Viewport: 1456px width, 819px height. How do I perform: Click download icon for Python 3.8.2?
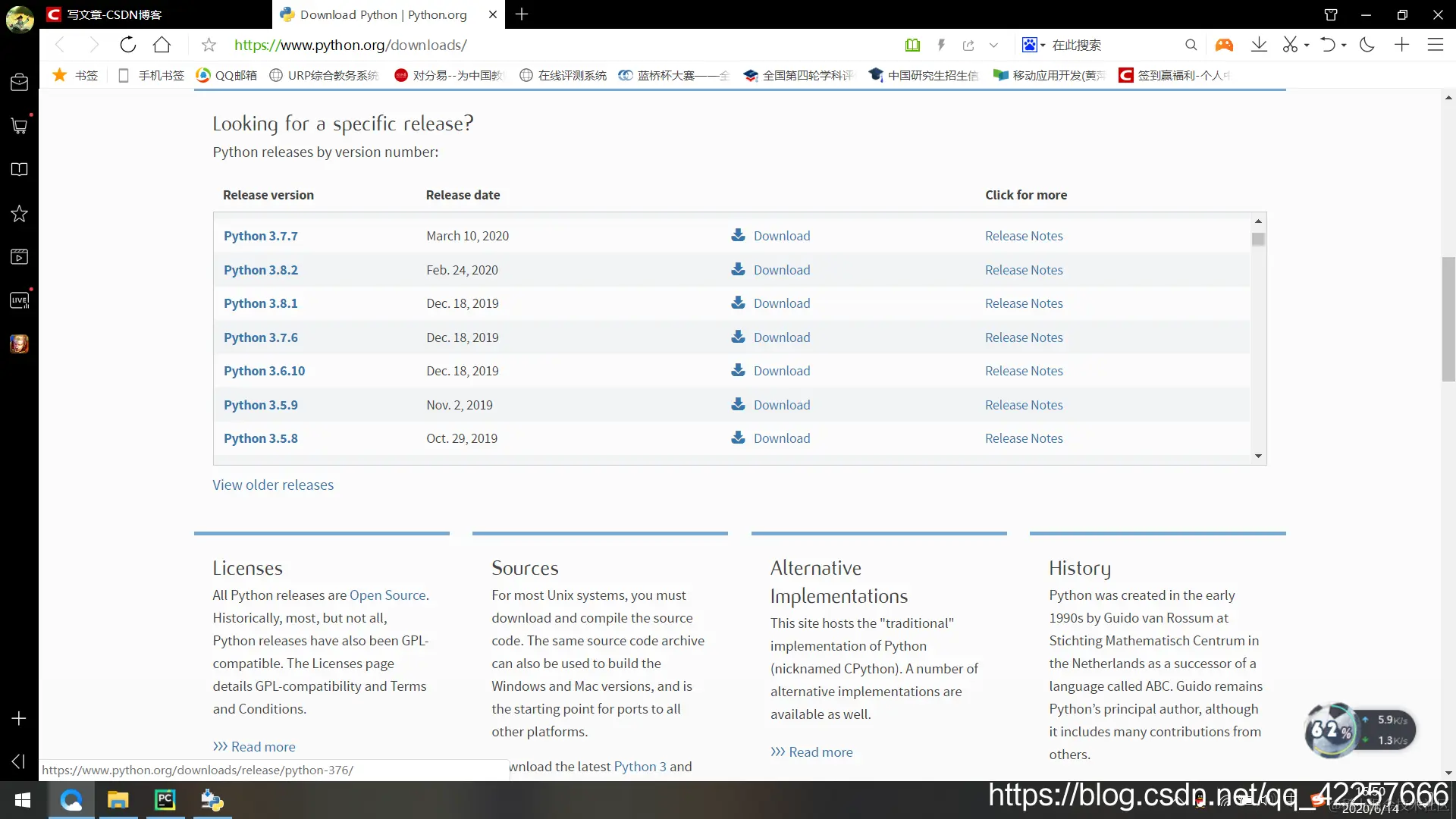coord(738,269)
